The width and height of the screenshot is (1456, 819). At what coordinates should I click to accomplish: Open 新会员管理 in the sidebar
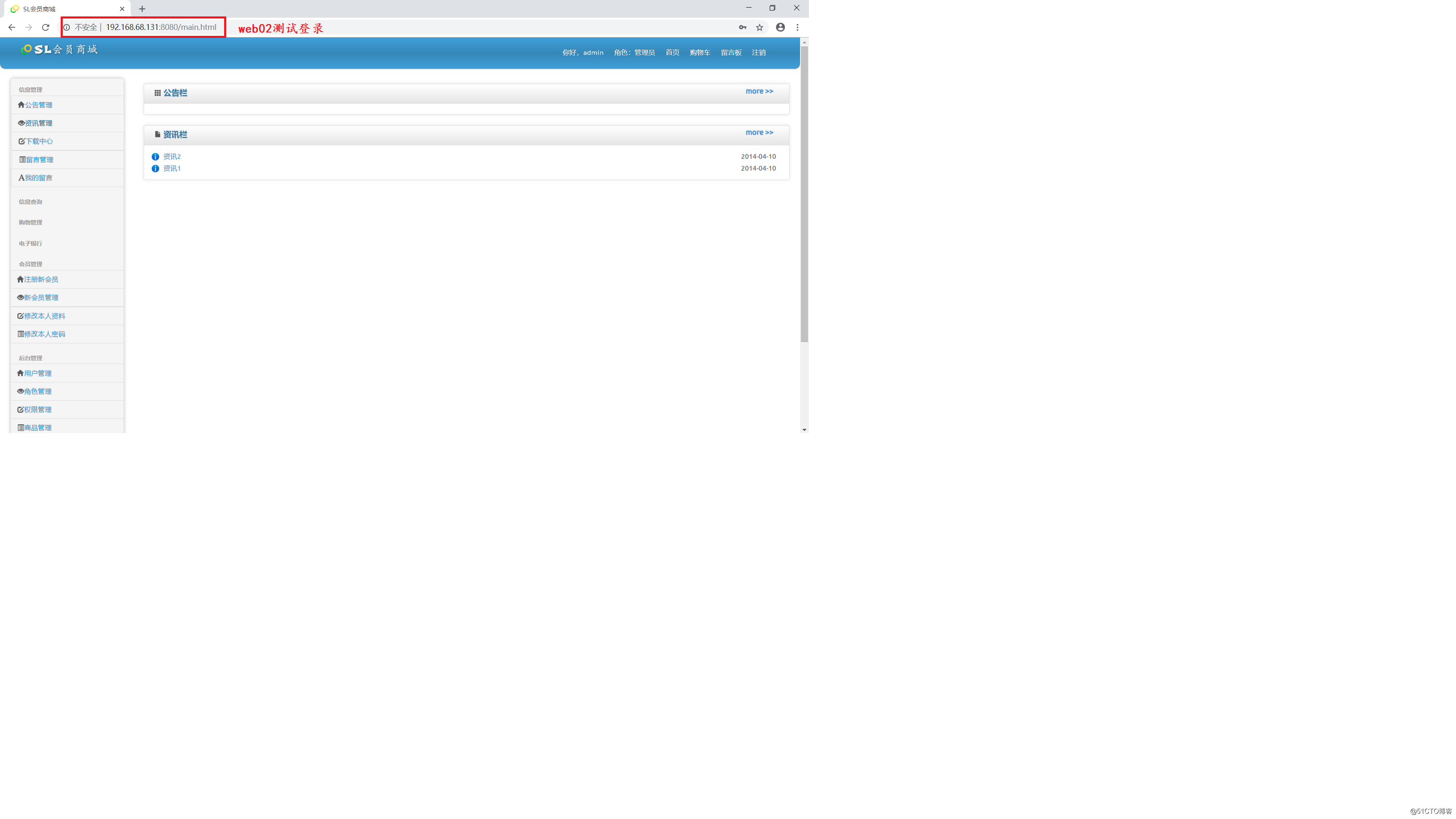point(67,298)
